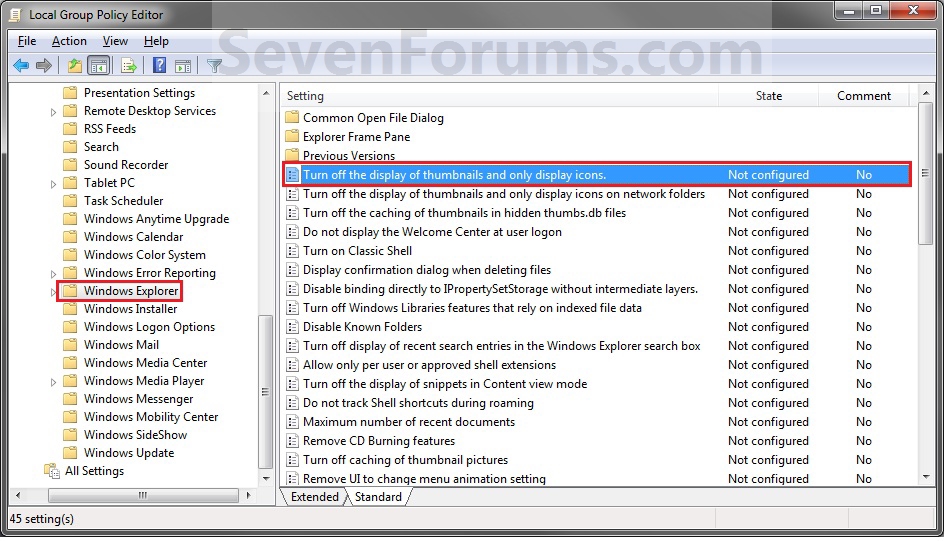Select Task Scheduler in the tree
The width and height of the screenshot is (944, 541).
123,201
